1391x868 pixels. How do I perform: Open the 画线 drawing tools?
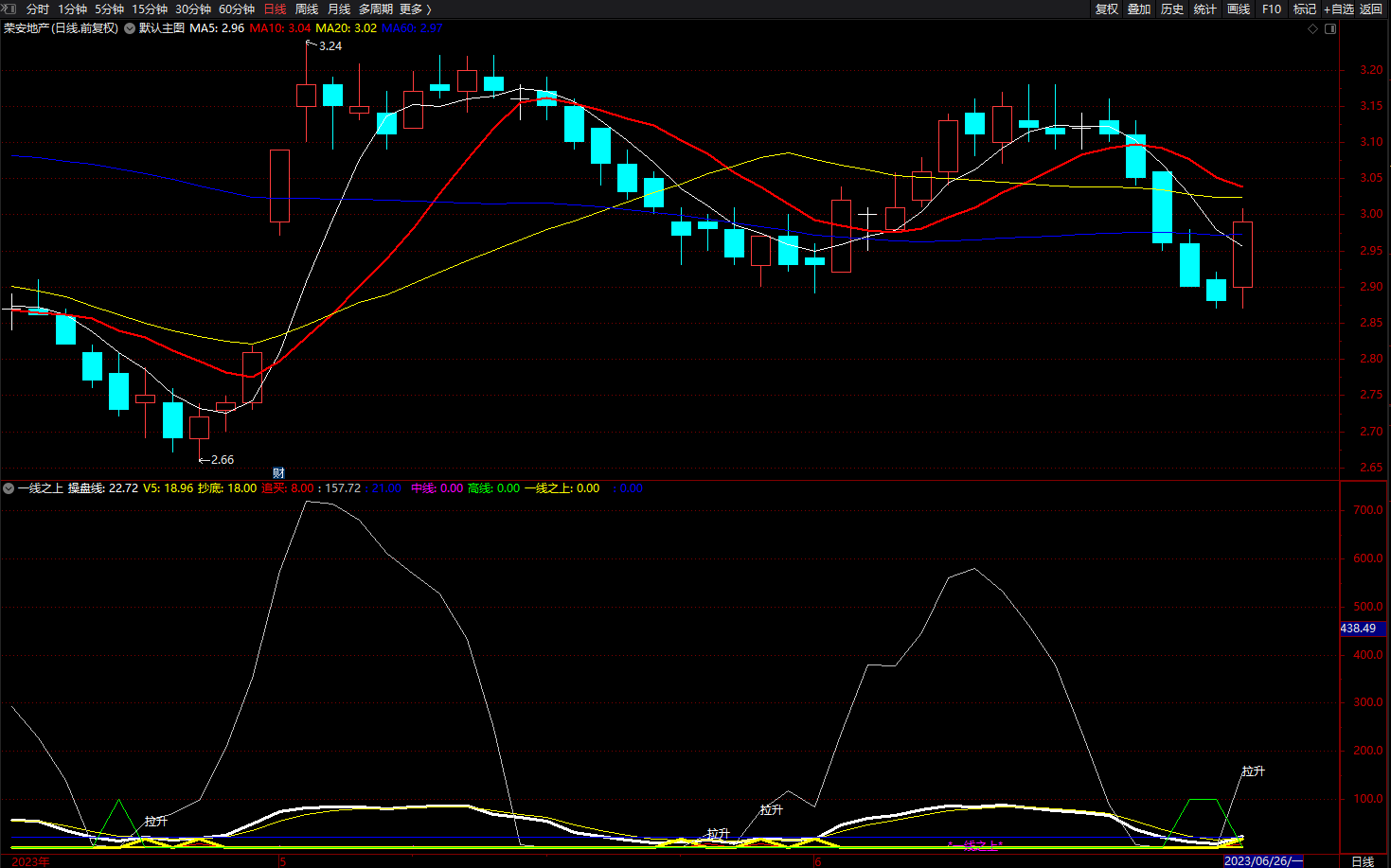click(x=1238, y=9)
